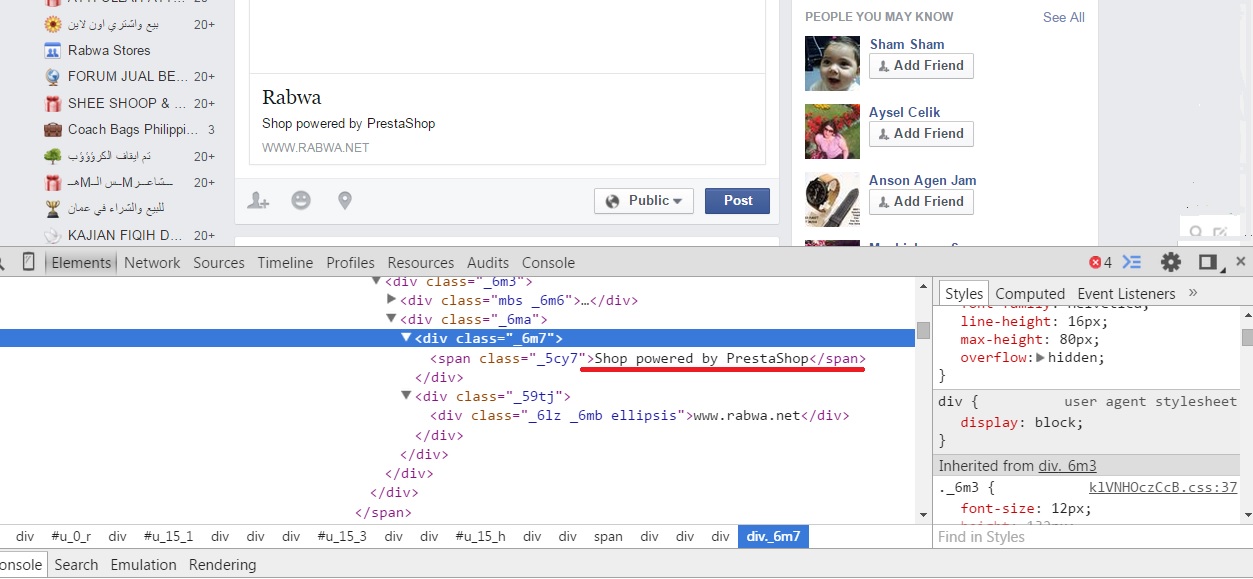1253x579 pixels.
Task: Click the sunflower icon group in sidebar
Action: pyautogui.click(x=53, y=24)
